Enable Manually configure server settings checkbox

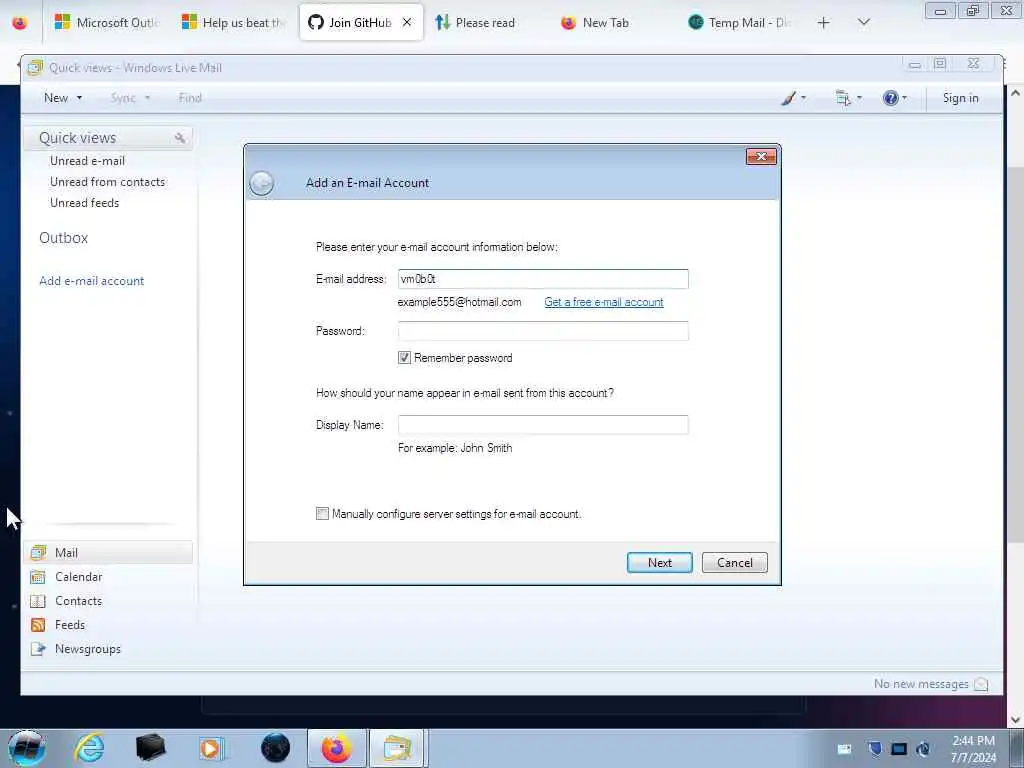(x=322, y=514)
